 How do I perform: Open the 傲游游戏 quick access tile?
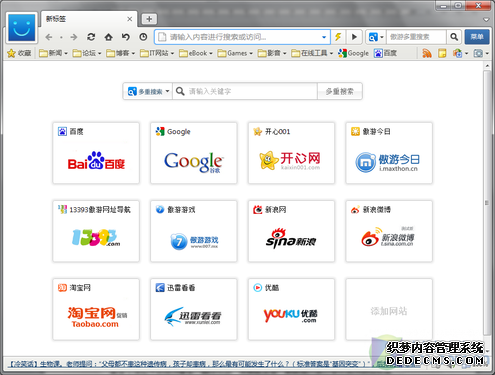pos(194,231)
